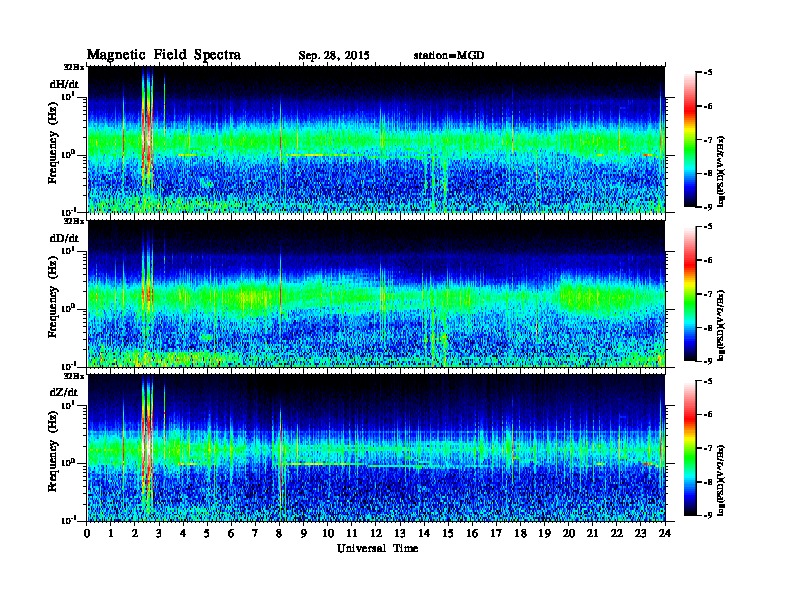Click the '5' hour tick label
792x612 pixels.
pyautogui.click(x=207, y=533)
